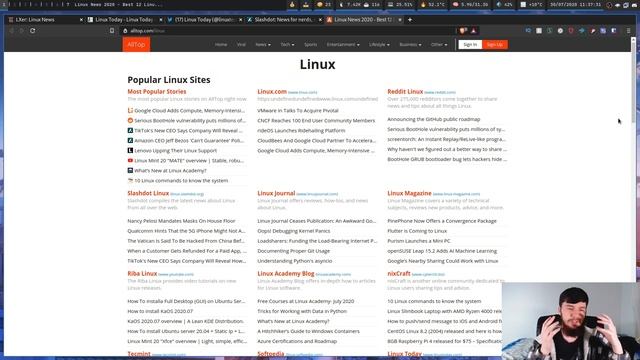Reload the current page

[x=32, y=31]
